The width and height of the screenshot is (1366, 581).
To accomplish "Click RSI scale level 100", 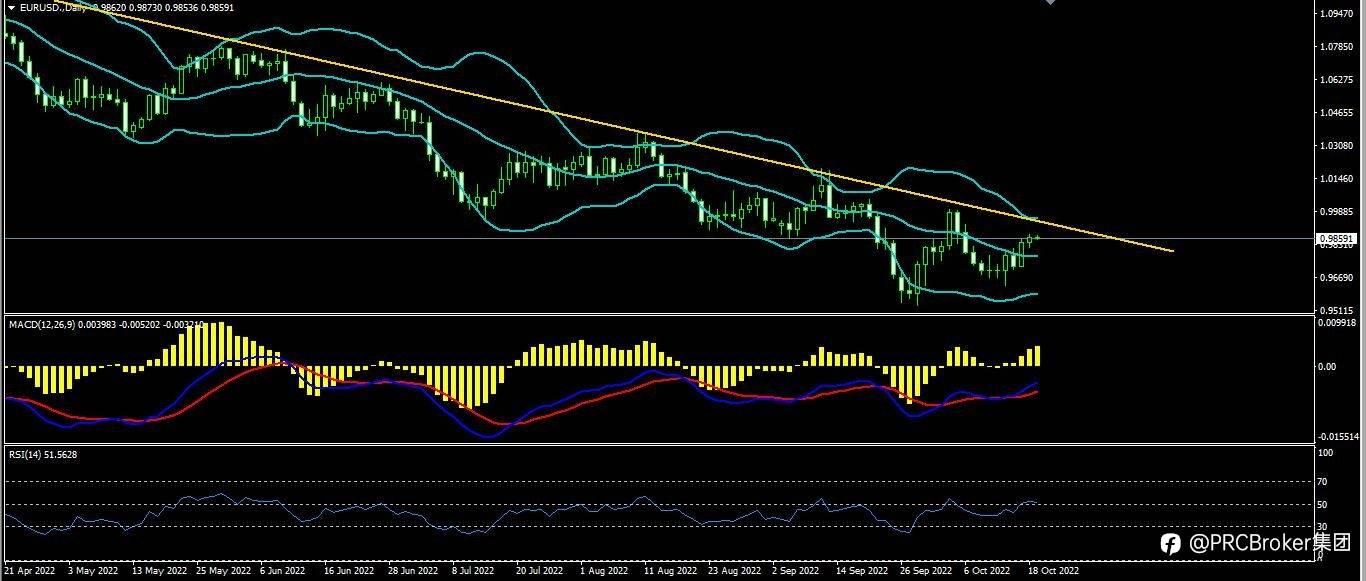I will [x=1327, y=453].
